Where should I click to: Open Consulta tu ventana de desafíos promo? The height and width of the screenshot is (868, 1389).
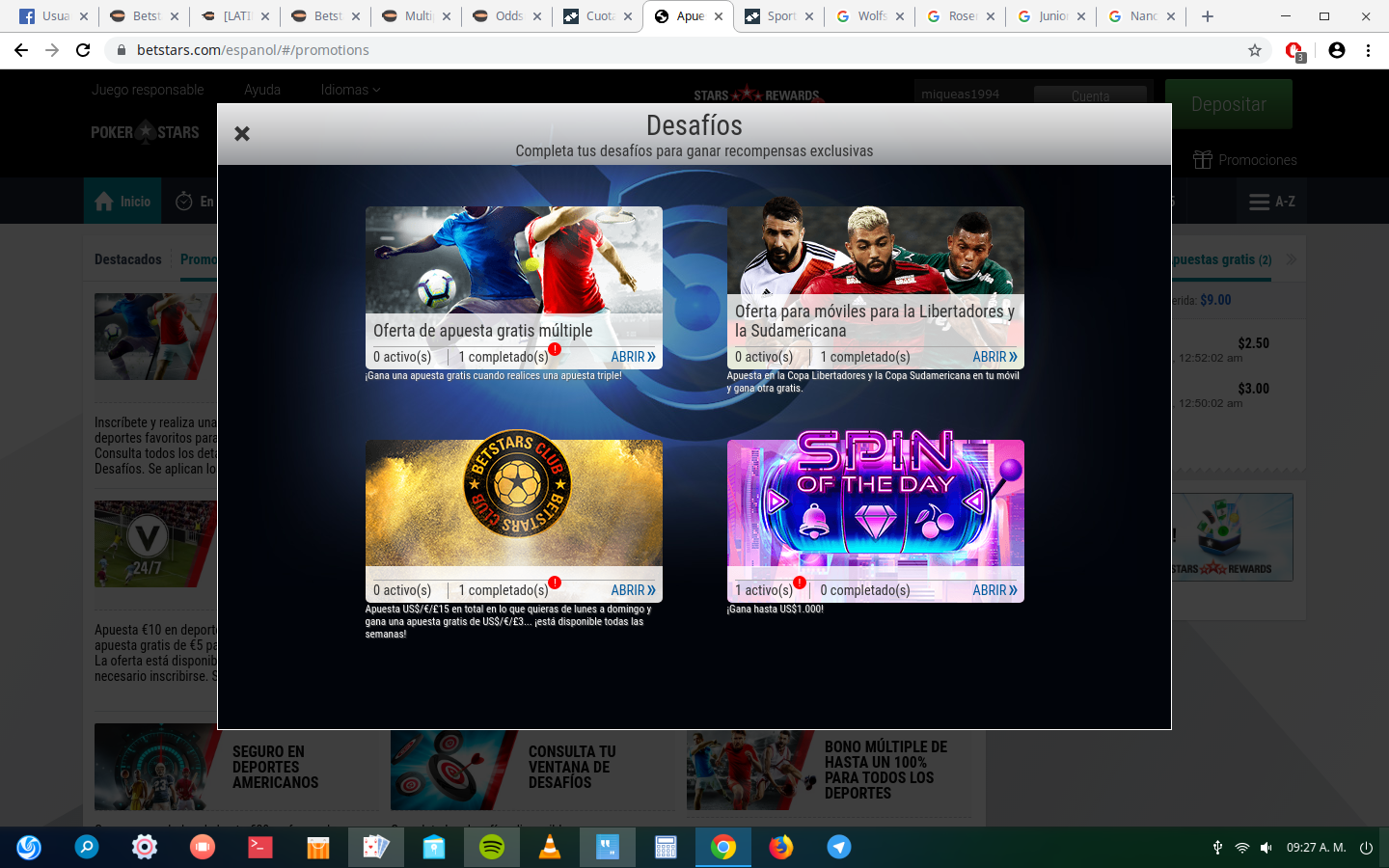tap(532, 767)
